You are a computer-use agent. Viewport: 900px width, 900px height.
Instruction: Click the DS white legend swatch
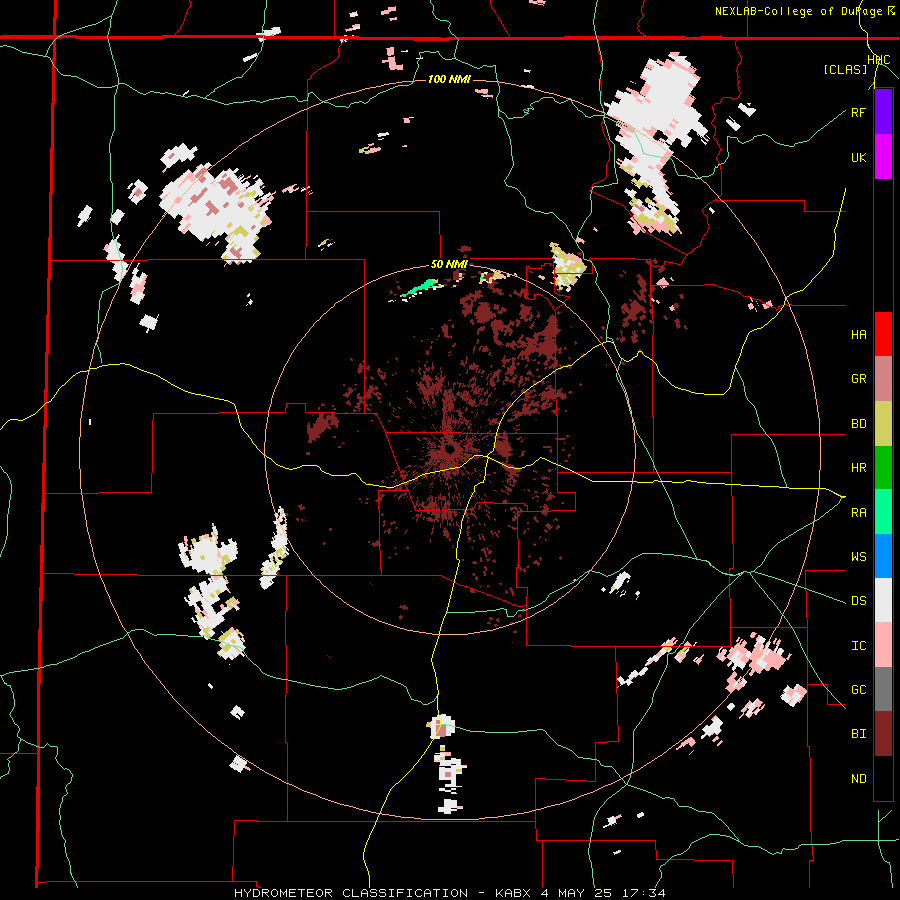click(x=883, y=600)
